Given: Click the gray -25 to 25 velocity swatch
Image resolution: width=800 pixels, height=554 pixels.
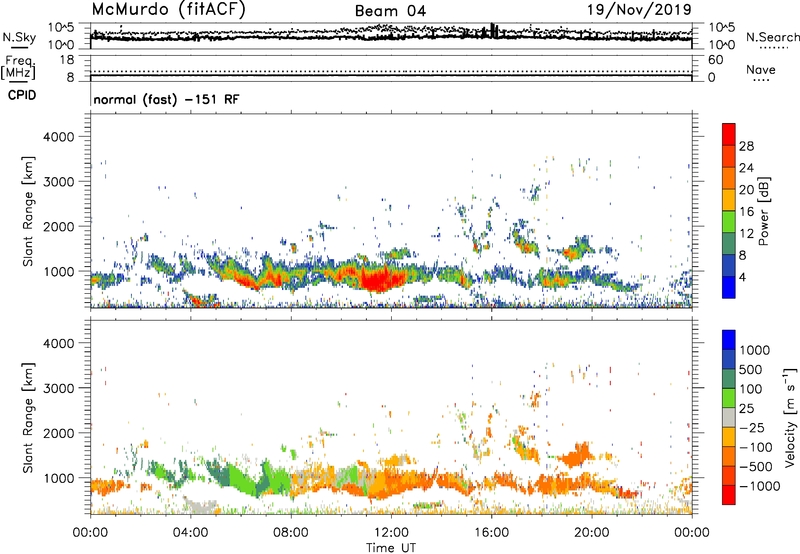Looking at the screenshot, I should tap(729, 417).
